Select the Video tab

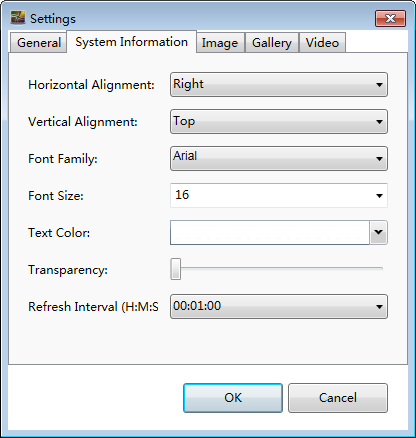[322, 43]
